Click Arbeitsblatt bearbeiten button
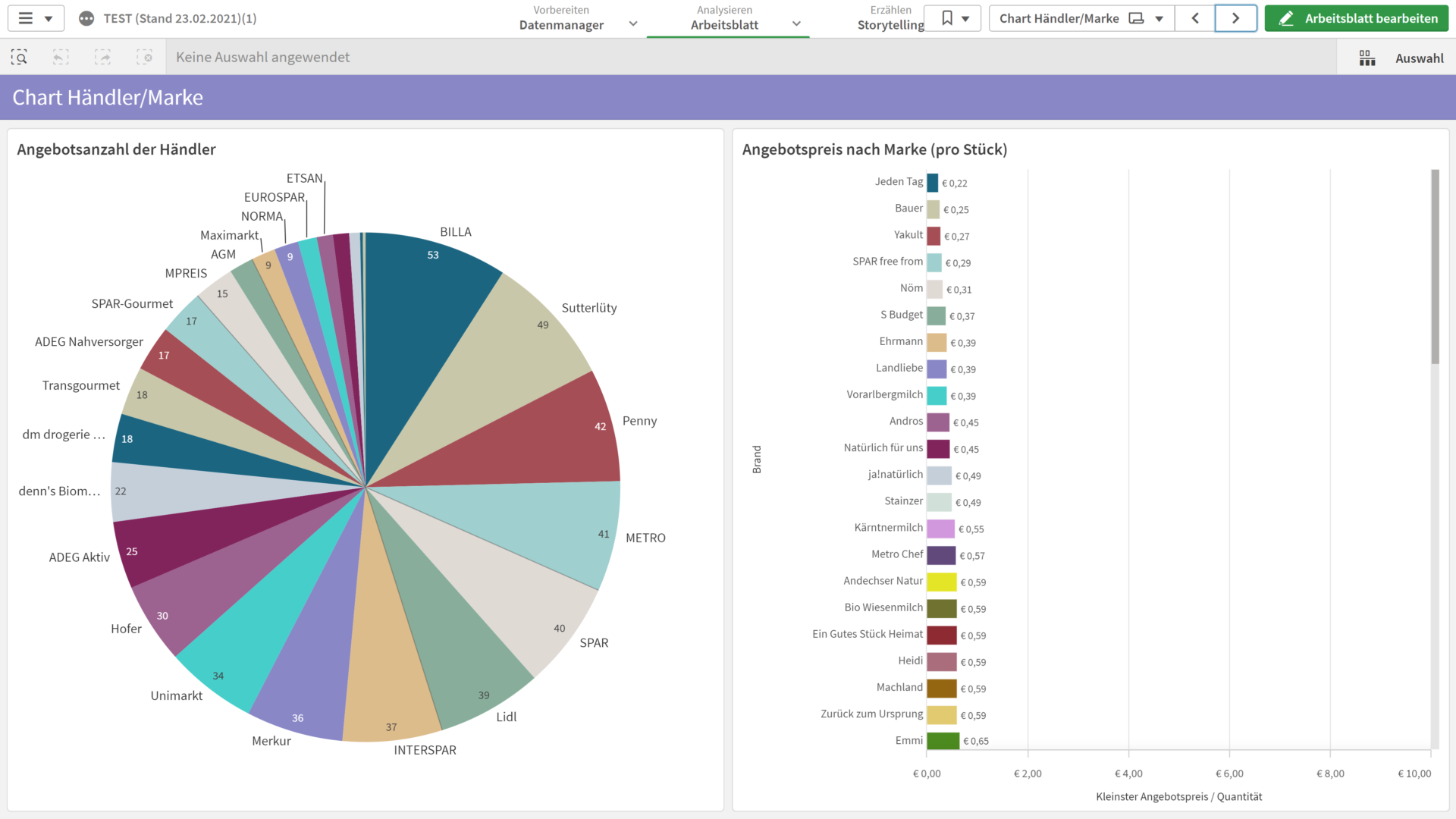 pos(1356,18)
